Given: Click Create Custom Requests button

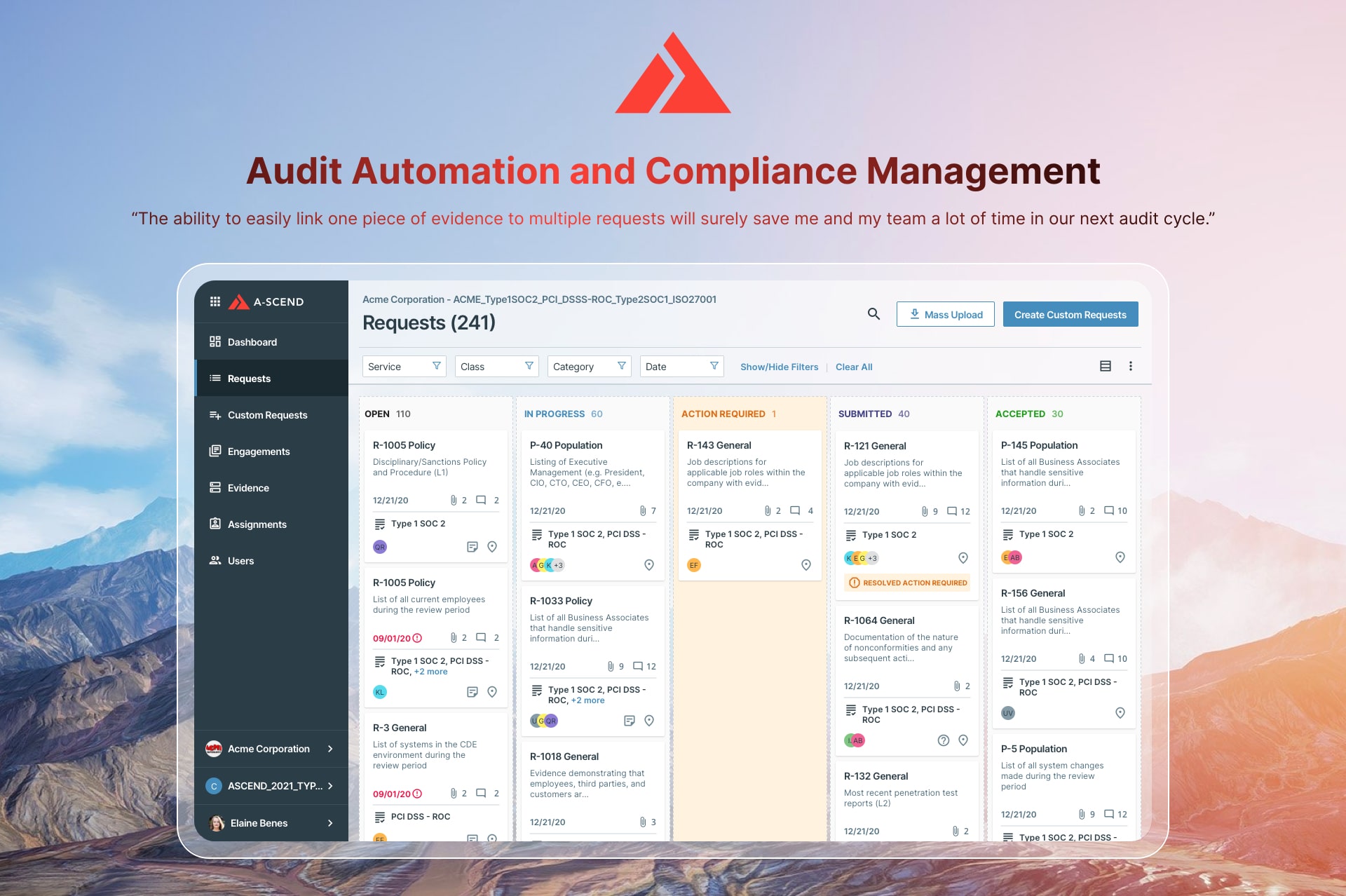Looking at the screenshot, I should [1070, 315].
